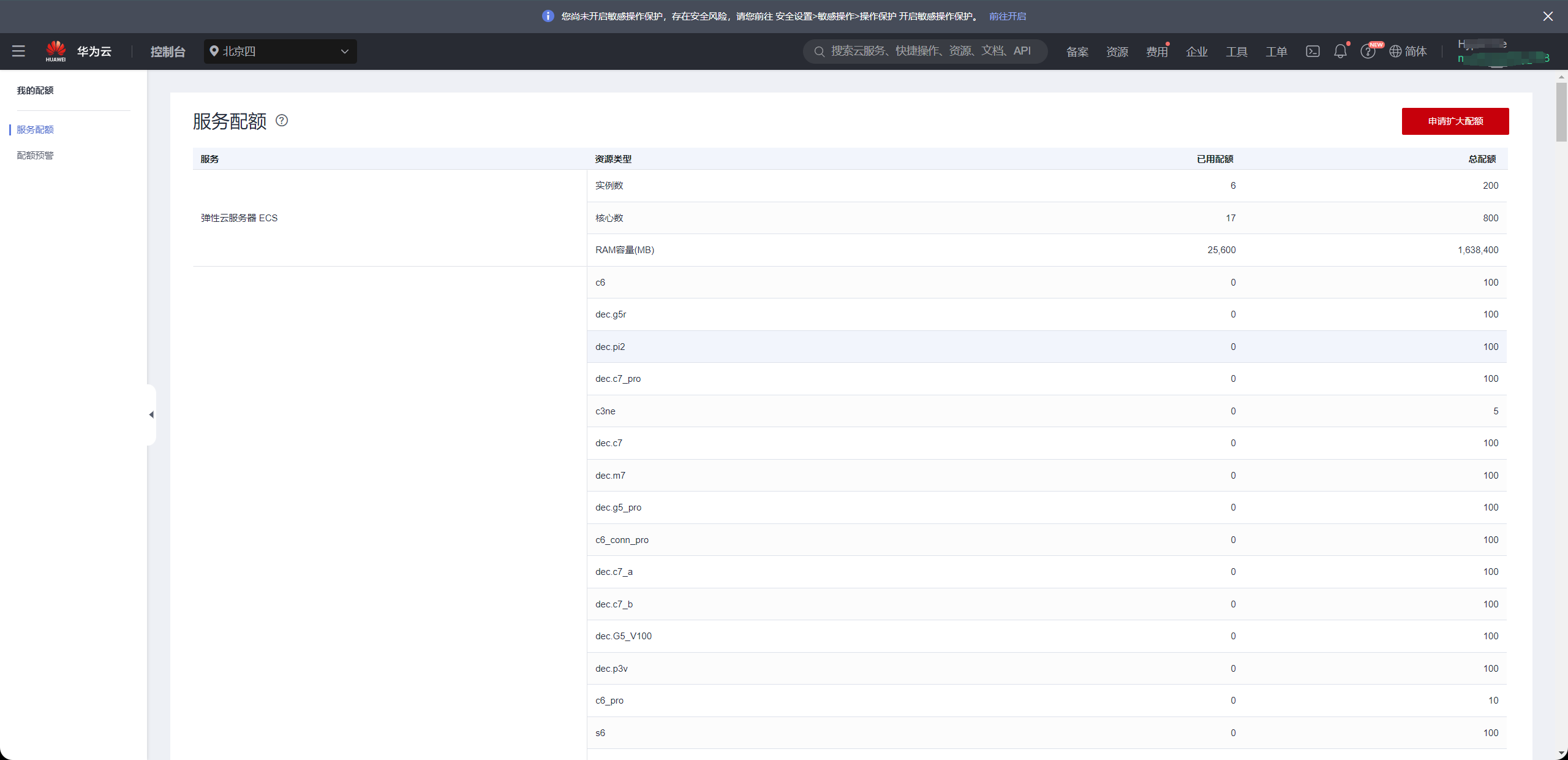Click the info icon in the banner
Image resolution: width=1568 pixels, height=760 pixels.
[x=548, y=17]
